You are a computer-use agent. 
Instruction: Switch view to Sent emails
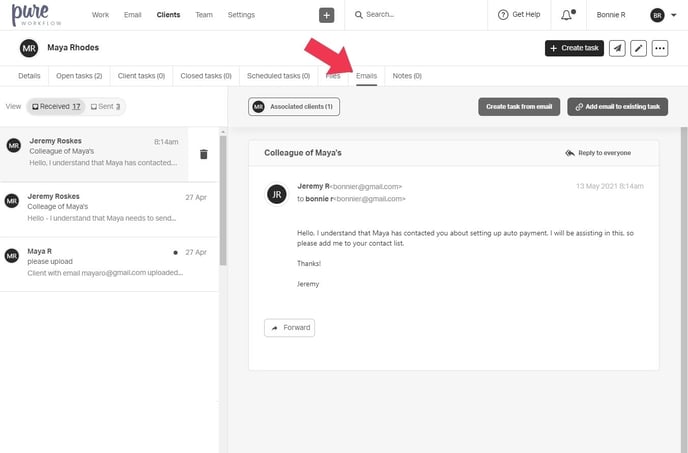click(x=105, y=106)
